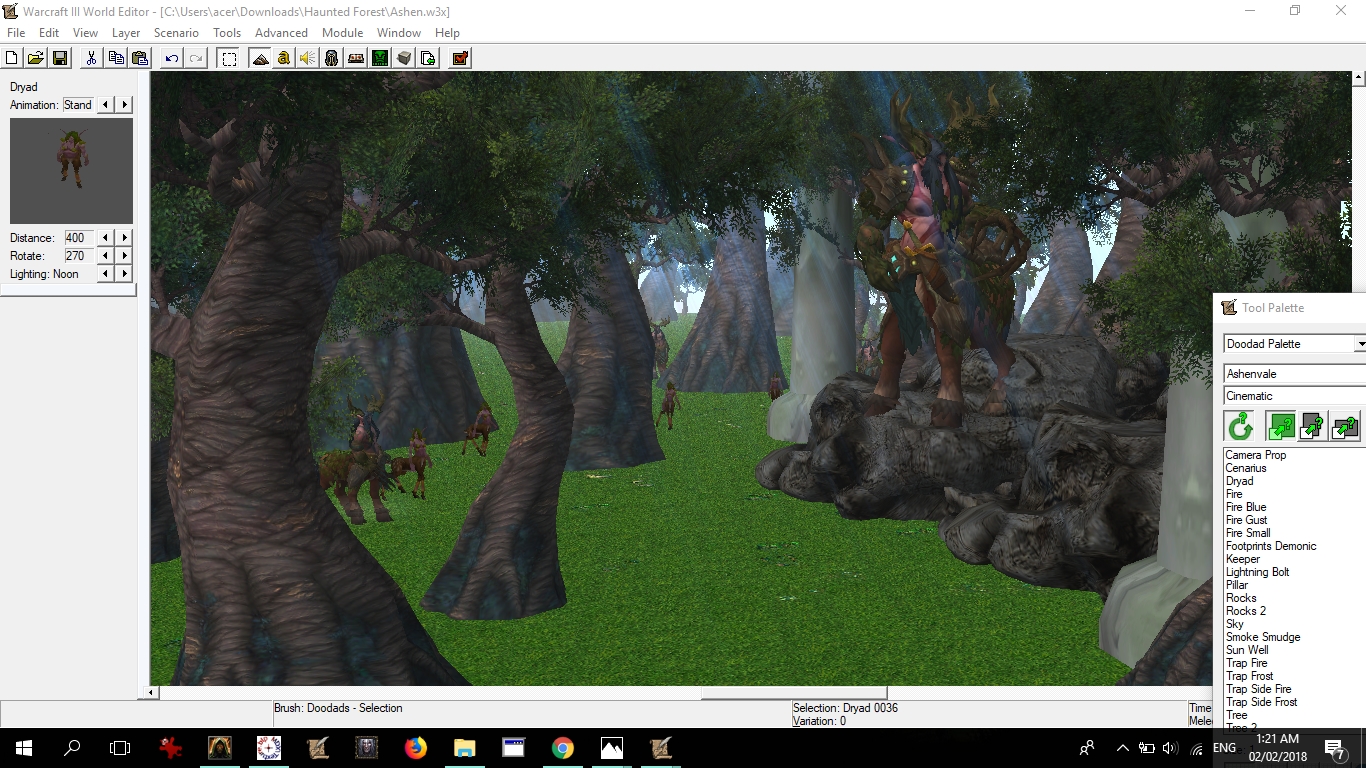Open the File menu
The image size is (1366, 768).
16,33
